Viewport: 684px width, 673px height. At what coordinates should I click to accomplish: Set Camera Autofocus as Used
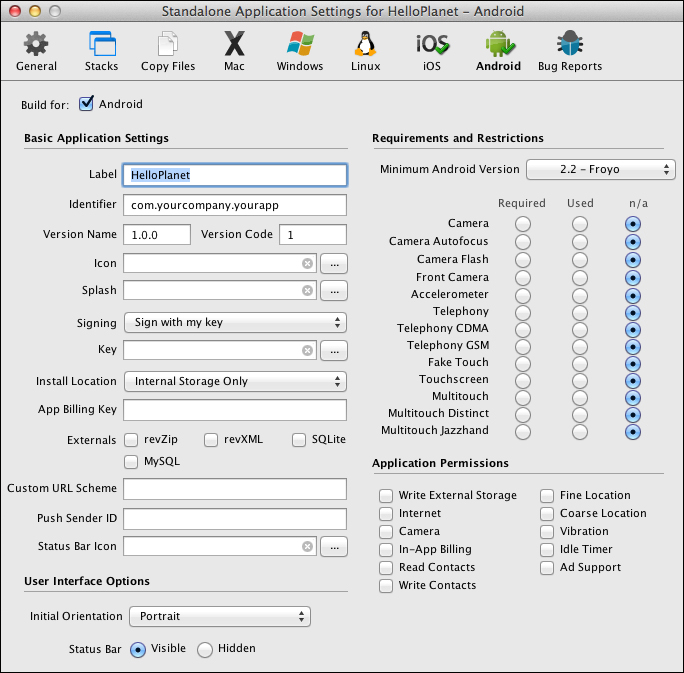[580, 242]
